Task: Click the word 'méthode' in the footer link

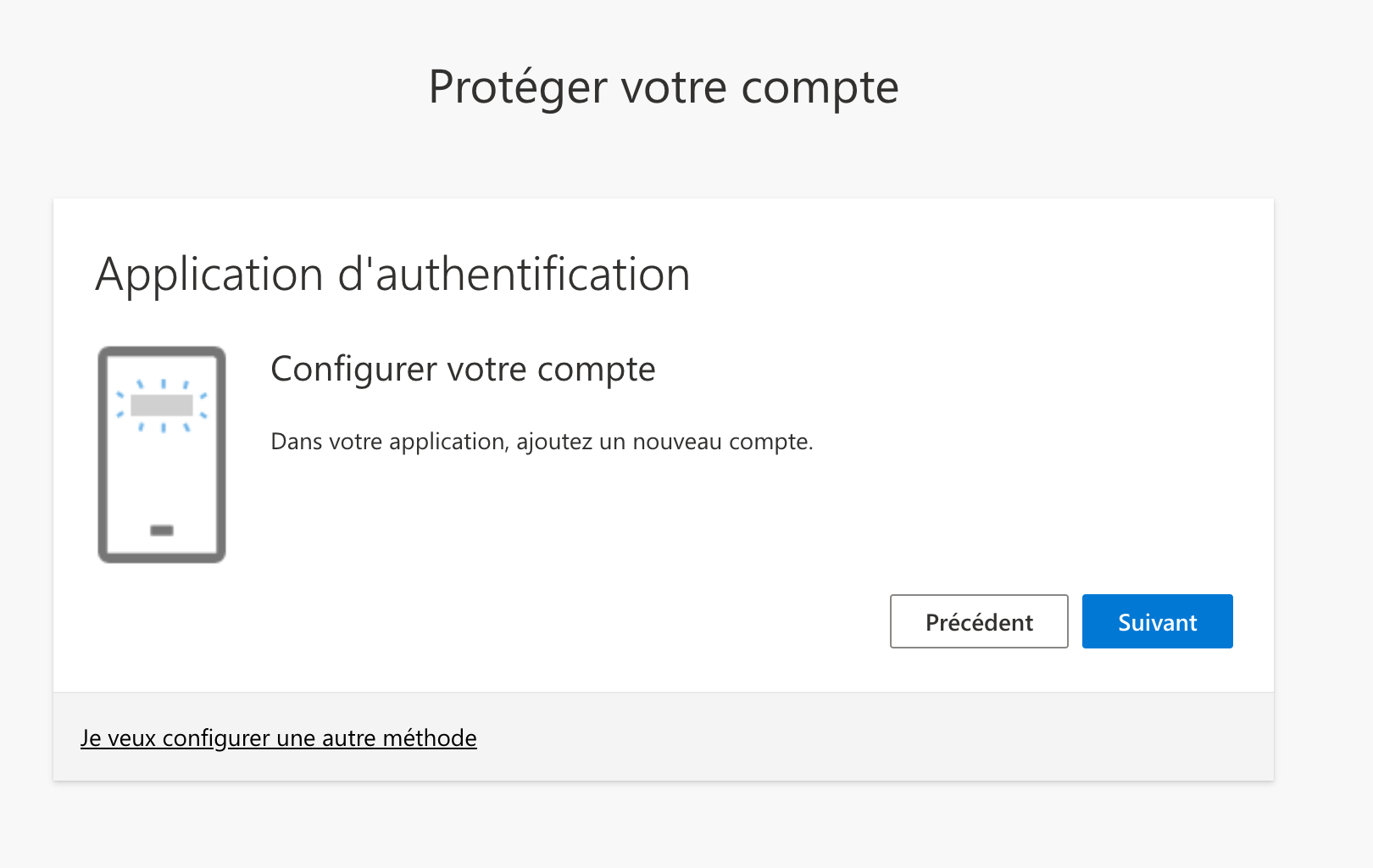Action: pyautogui.click(x=430, y=738)
